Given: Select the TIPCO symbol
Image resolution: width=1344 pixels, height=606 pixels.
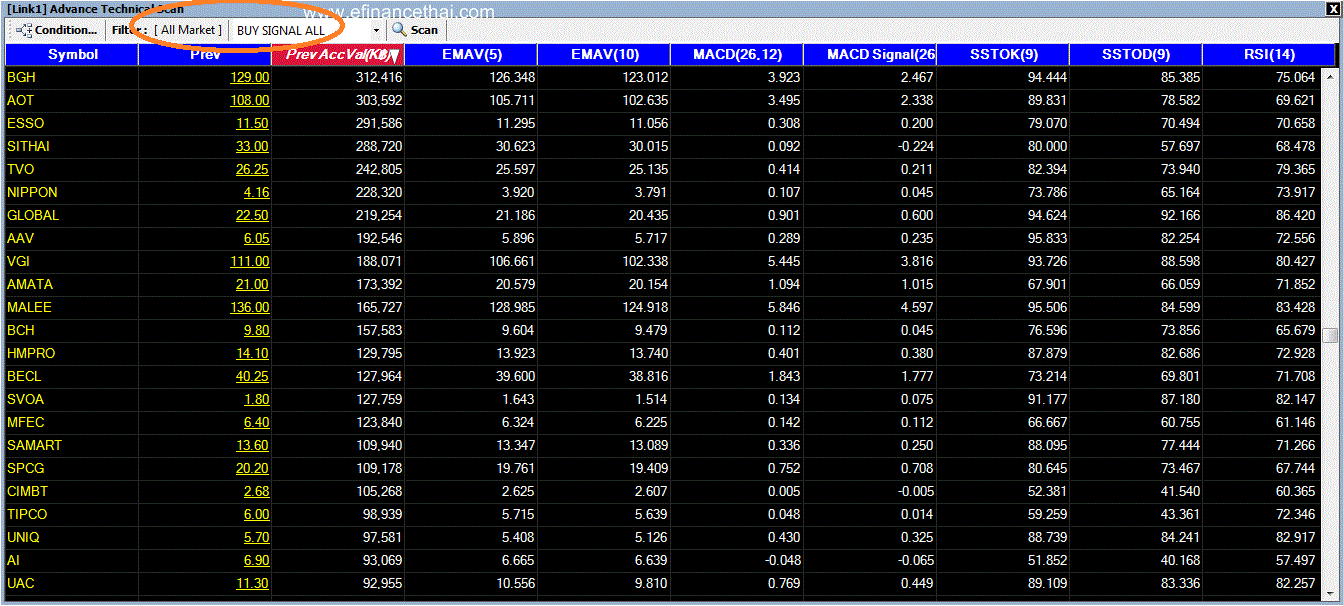Looking at the screenshot, I should click(27, 514).
